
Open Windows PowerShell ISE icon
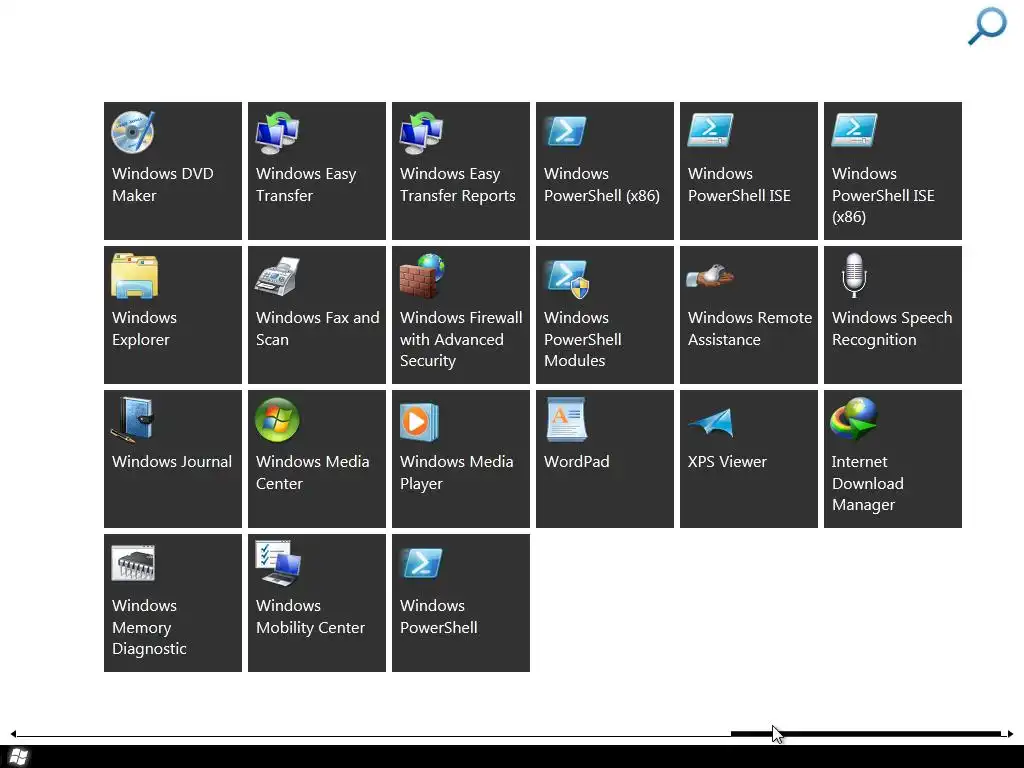click(710, 130)
